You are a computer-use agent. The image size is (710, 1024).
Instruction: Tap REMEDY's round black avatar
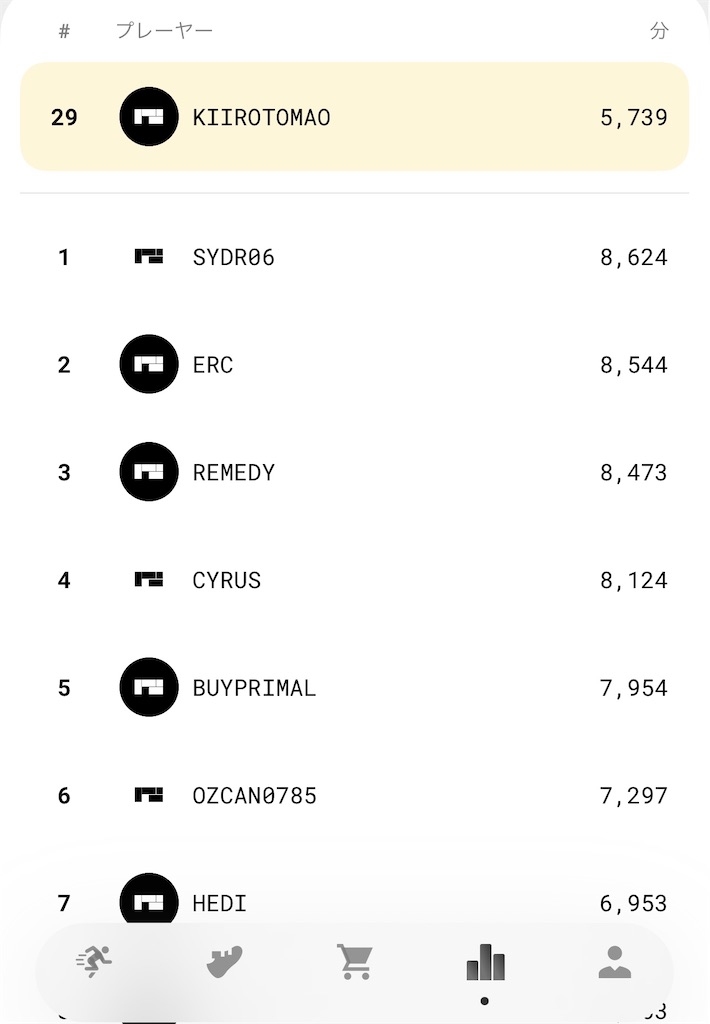pyautogui.click(x=149, y=472)
